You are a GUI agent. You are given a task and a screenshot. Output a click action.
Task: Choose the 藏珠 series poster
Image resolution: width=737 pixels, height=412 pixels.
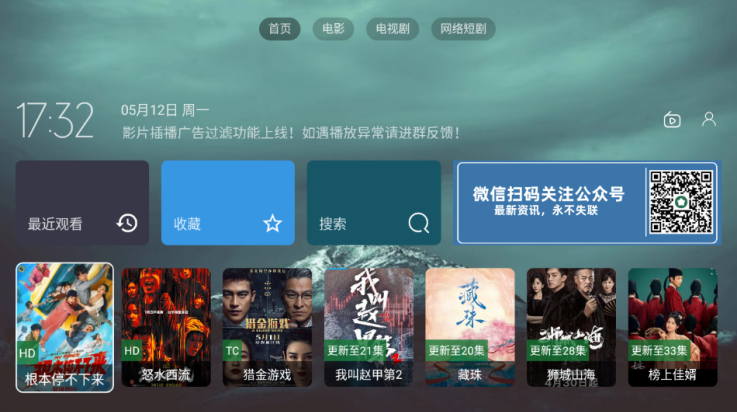click(470, 327)
